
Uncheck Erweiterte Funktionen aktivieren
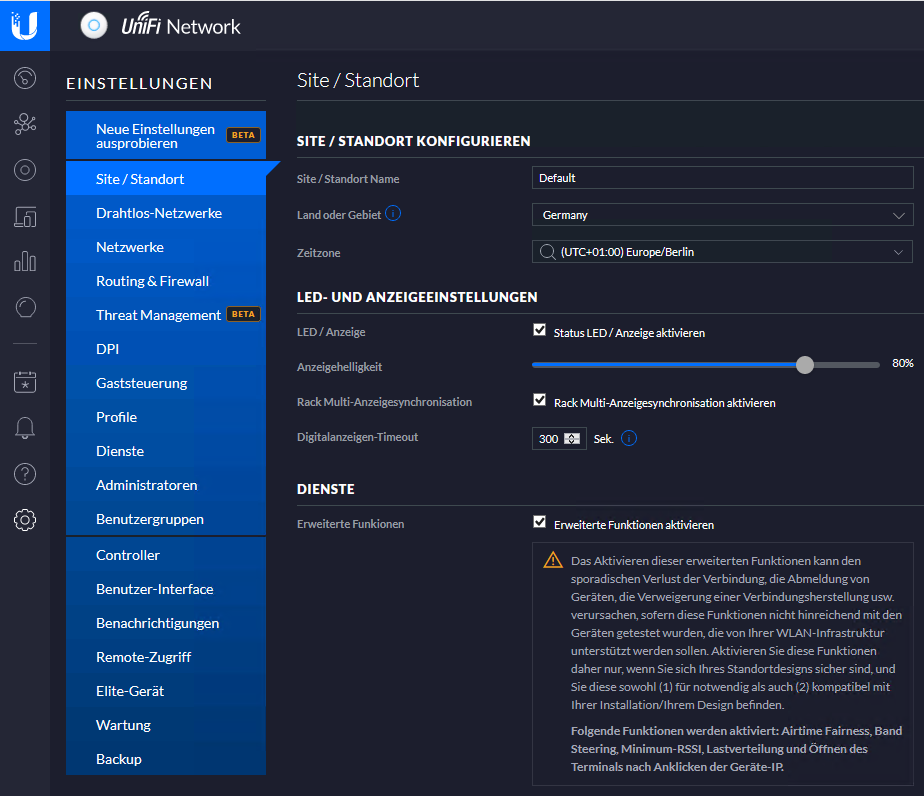click(540, 523)
